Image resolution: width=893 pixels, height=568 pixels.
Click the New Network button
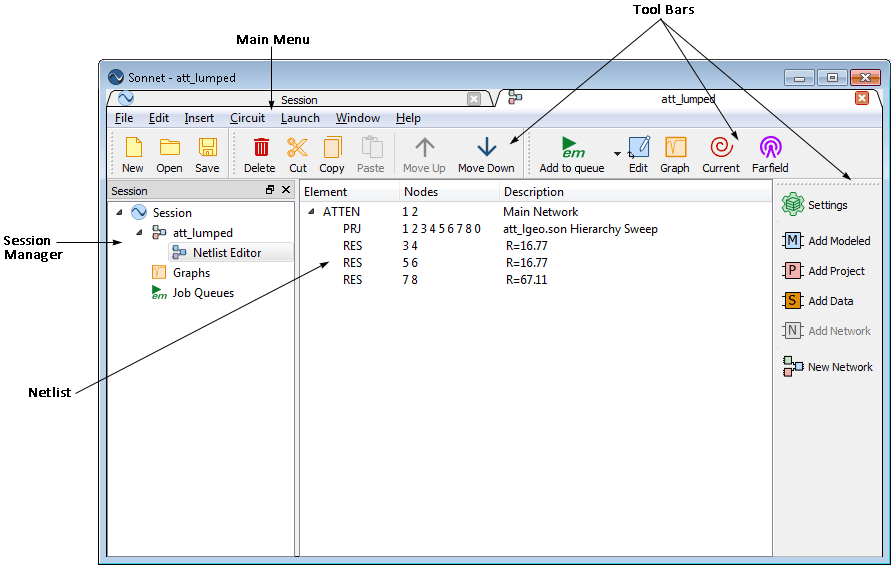[x=828, y=367]
